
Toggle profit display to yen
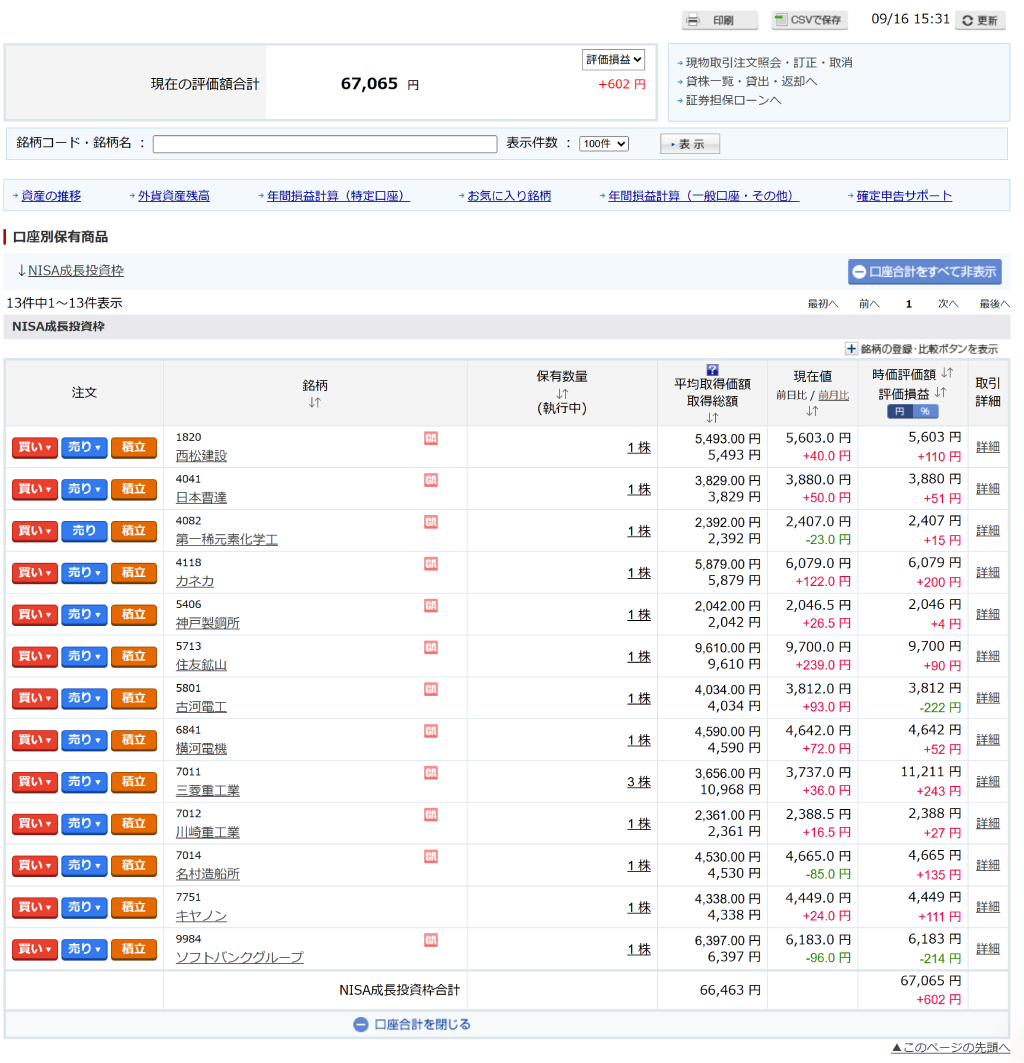point(900,412)
